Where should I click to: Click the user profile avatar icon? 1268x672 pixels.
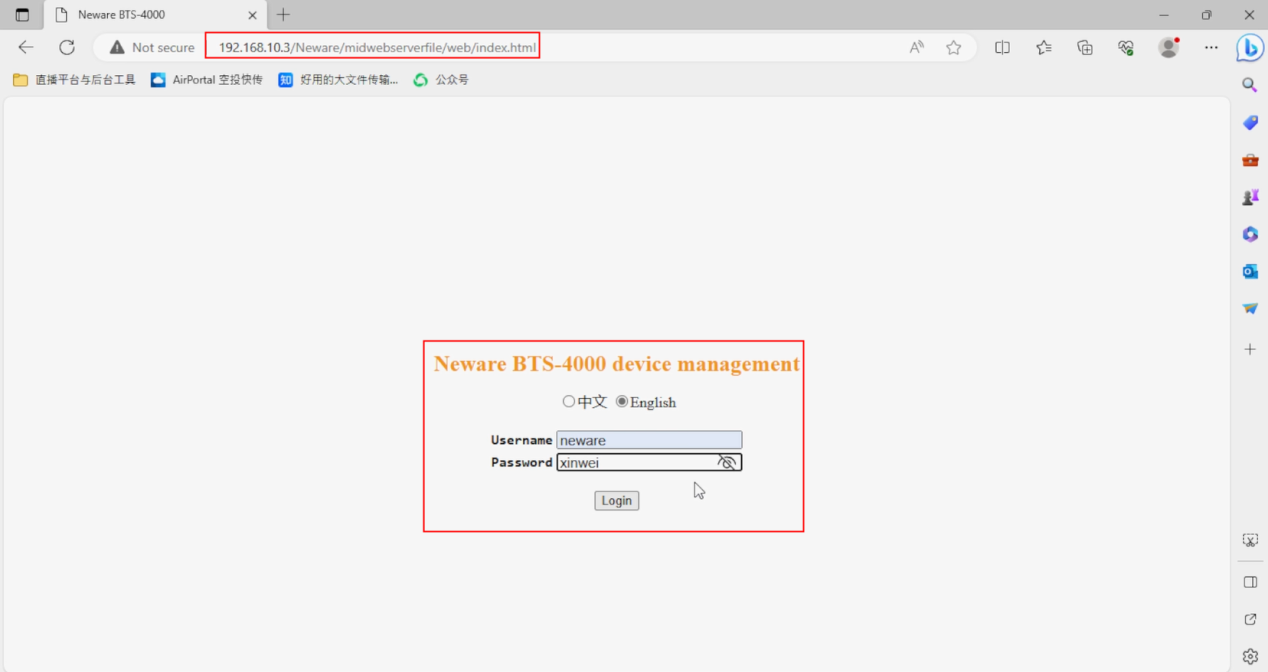1168,47
